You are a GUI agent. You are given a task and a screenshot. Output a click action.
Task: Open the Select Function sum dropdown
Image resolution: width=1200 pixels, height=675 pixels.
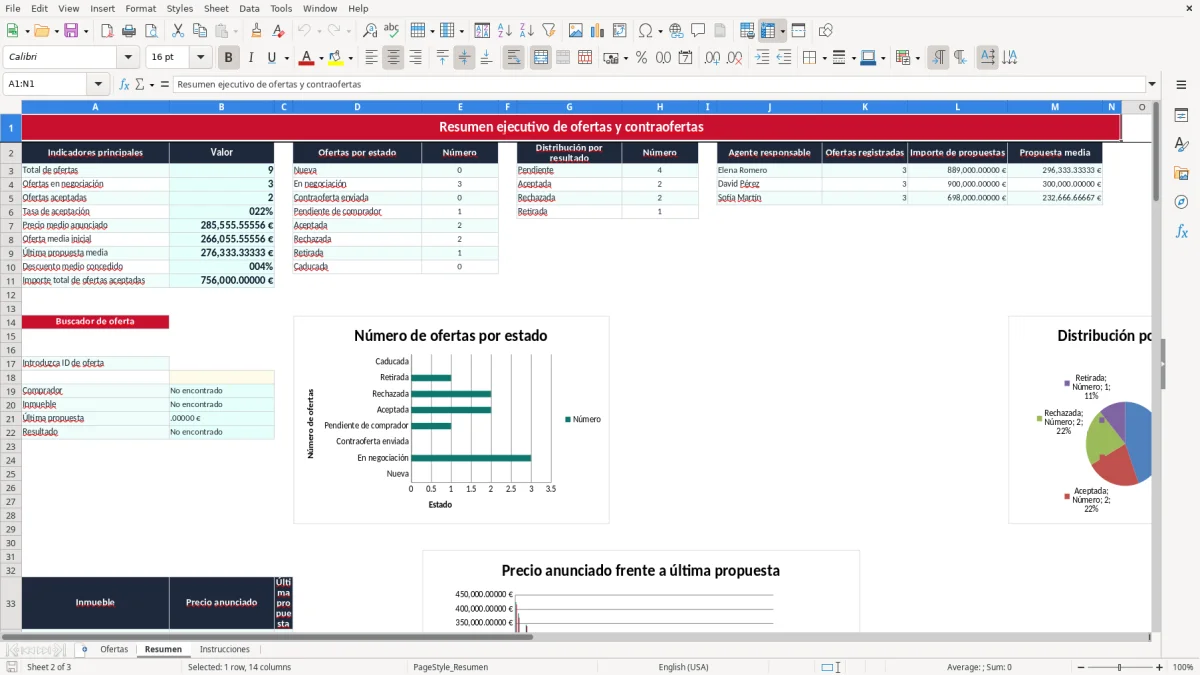(x=152, y=85)
